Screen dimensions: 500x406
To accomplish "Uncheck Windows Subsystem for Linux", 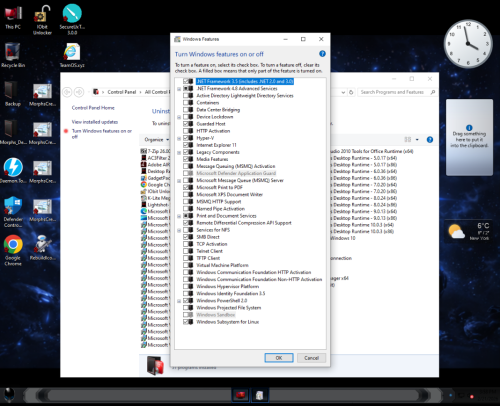I will point(186,322).
